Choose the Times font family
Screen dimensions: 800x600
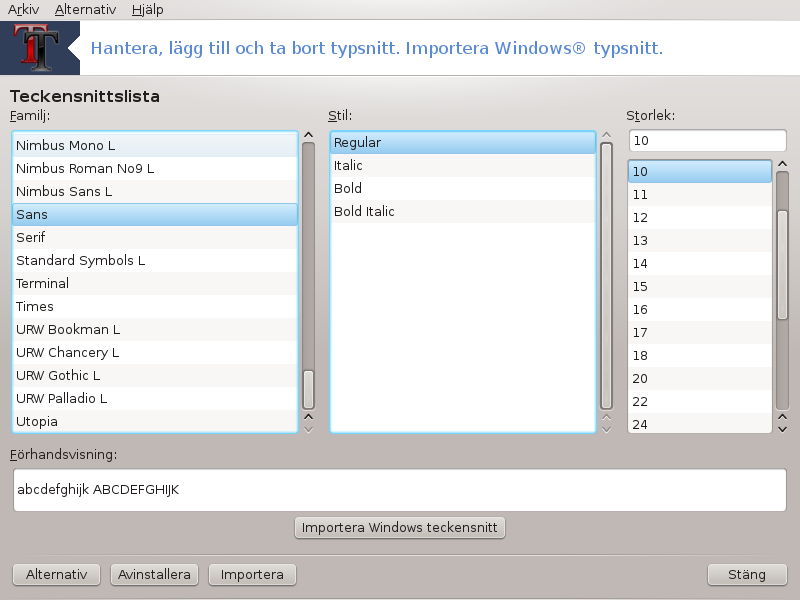(155, 306)
